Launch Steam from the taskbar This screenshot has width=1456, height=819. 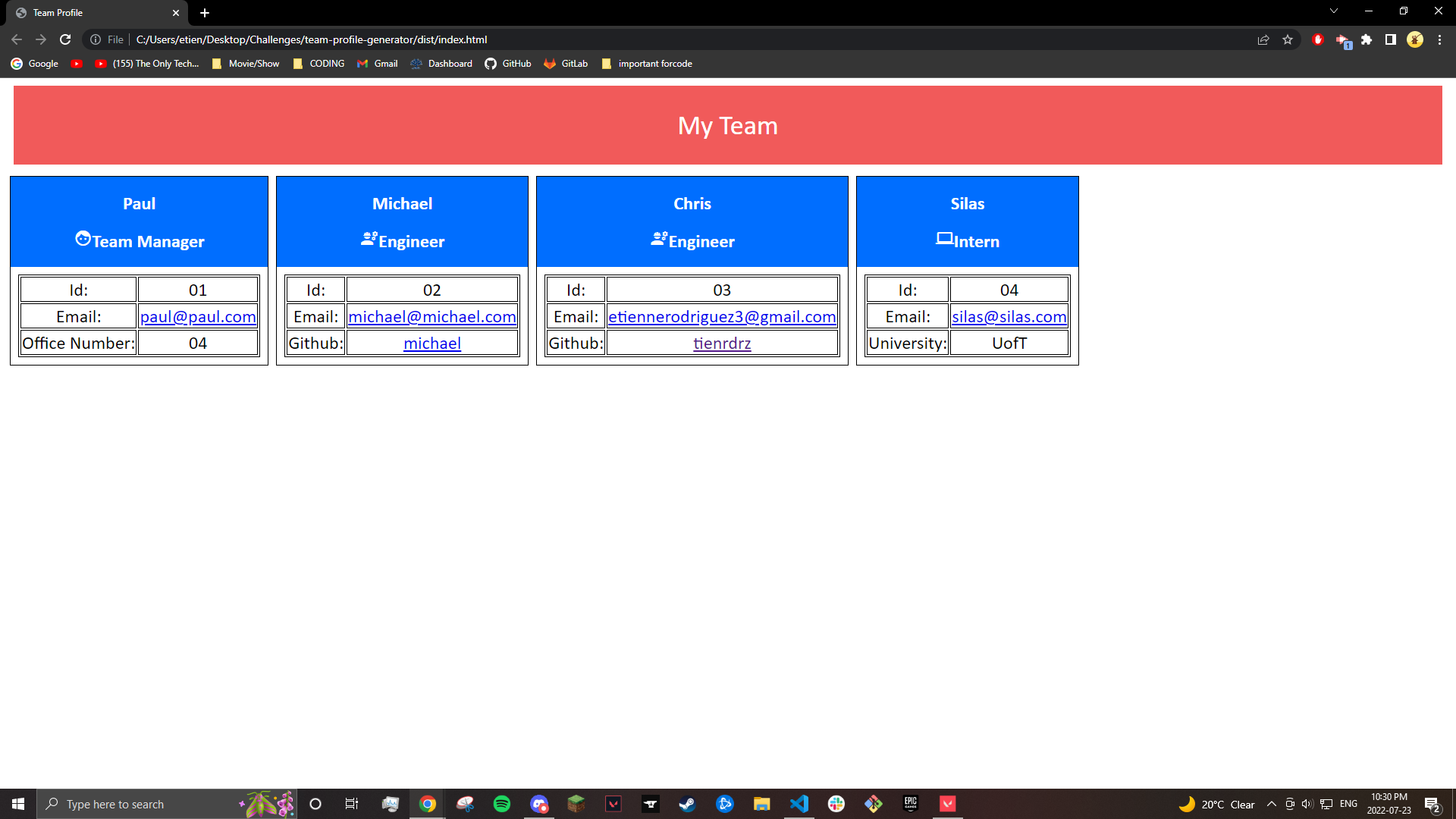point(687,803)
